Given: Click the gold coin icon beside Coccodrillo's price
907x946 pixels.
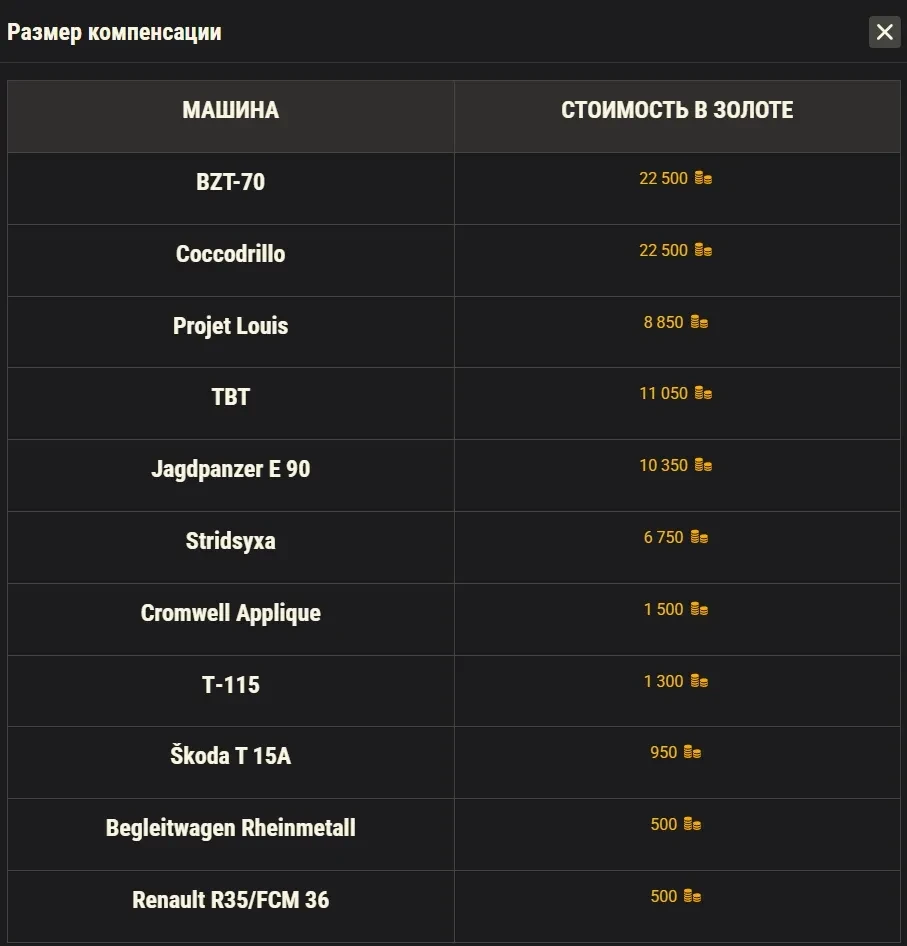Looking at the screenshot, I should pos(703,250).
